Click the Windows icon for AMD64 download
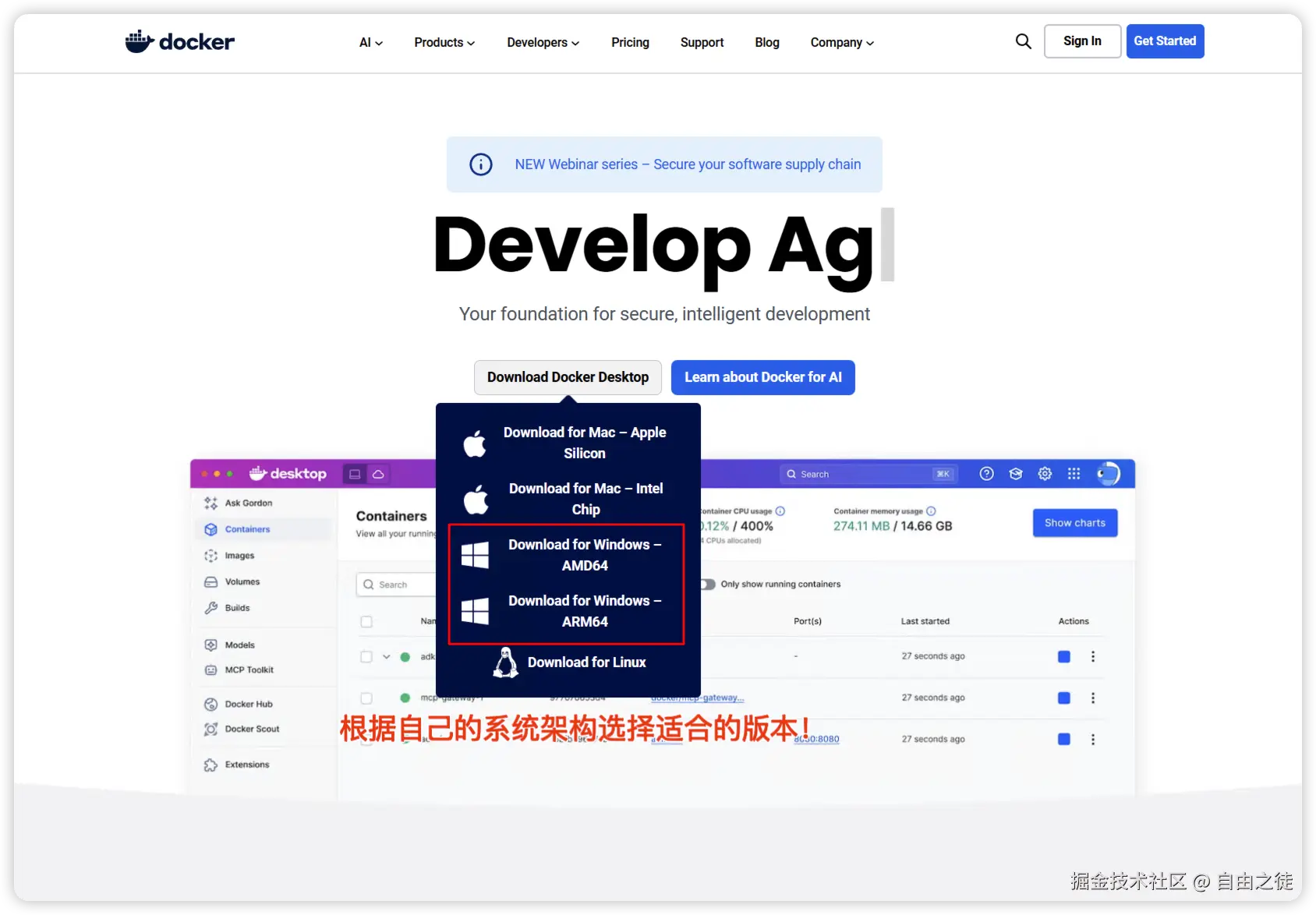 pyautogui.click(x=475, y=555)
